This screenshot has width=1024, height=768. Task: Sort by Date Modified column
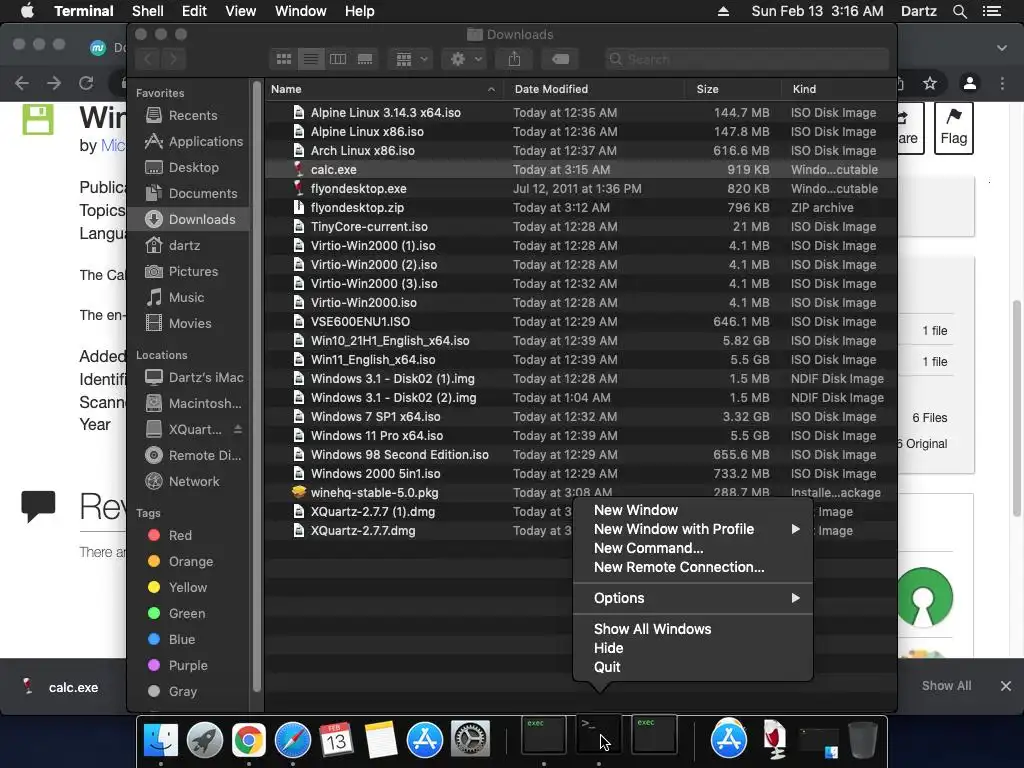[x=594, y=89]
